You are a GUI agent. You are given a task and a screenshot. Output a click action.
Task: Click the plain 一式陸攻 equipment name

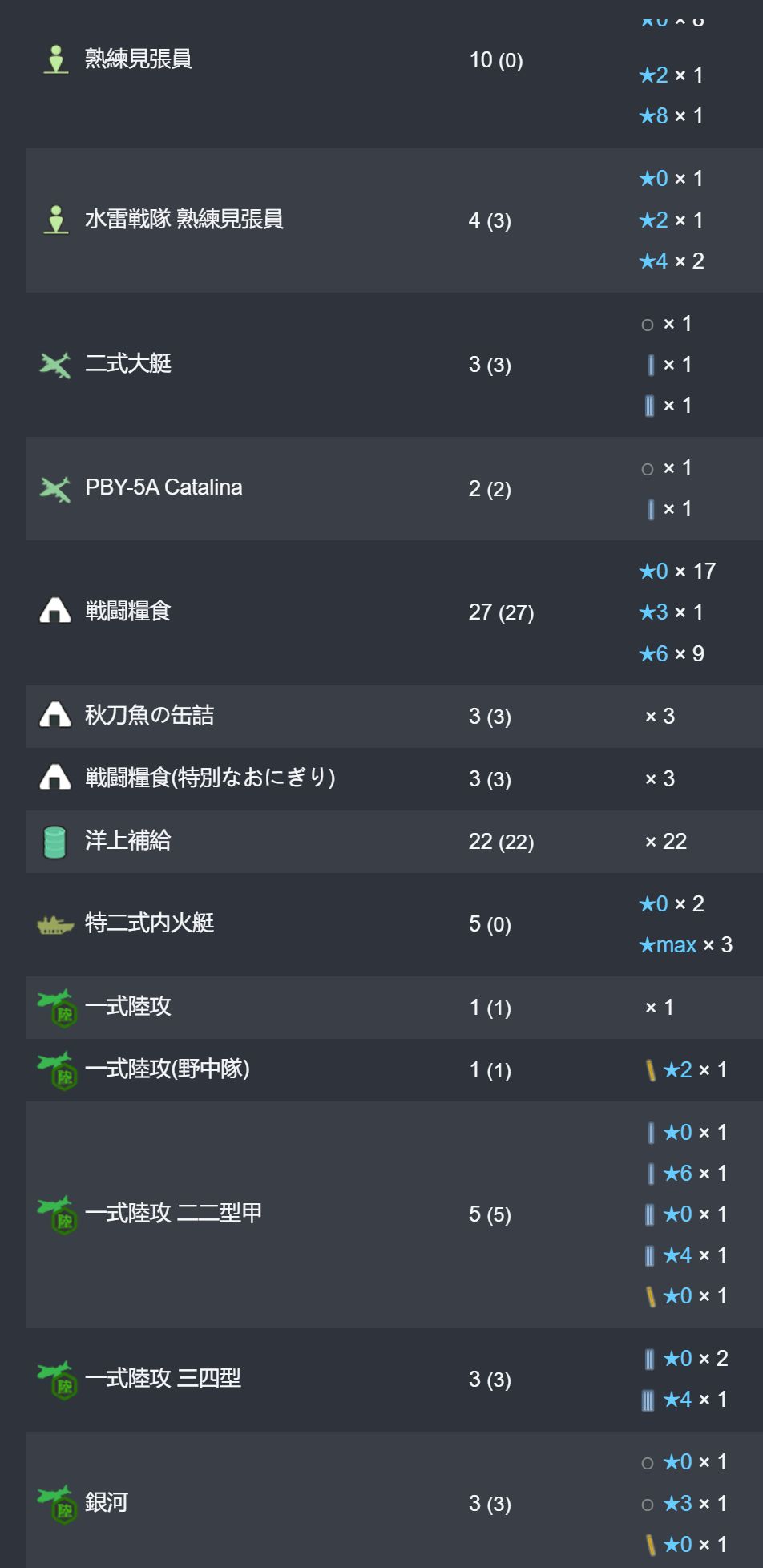[x=128, y=1006]
